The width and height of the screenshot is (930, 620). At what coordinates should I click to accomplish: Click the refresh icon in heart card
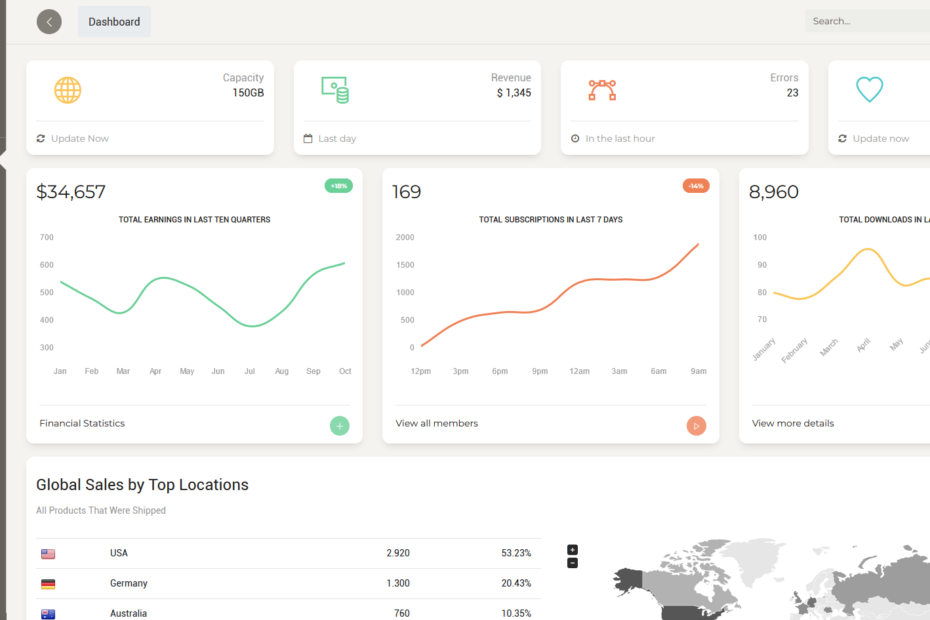(x=842, y=138)
